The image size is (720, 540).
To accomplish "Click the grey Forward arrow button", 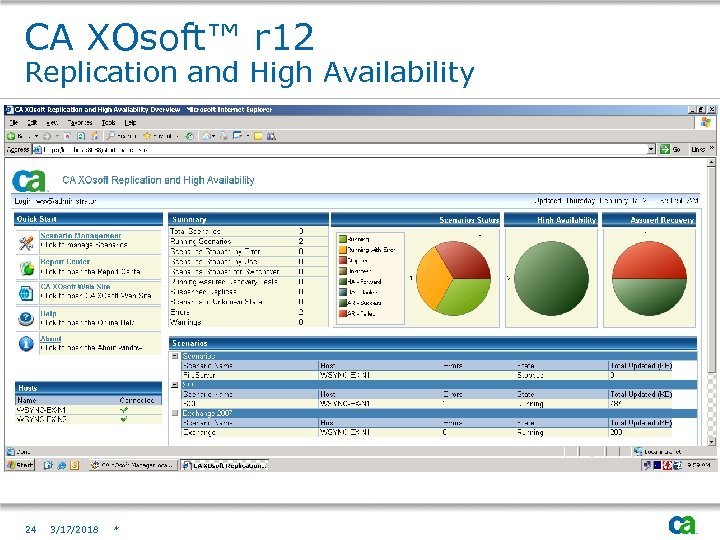I will pos(46,136).
